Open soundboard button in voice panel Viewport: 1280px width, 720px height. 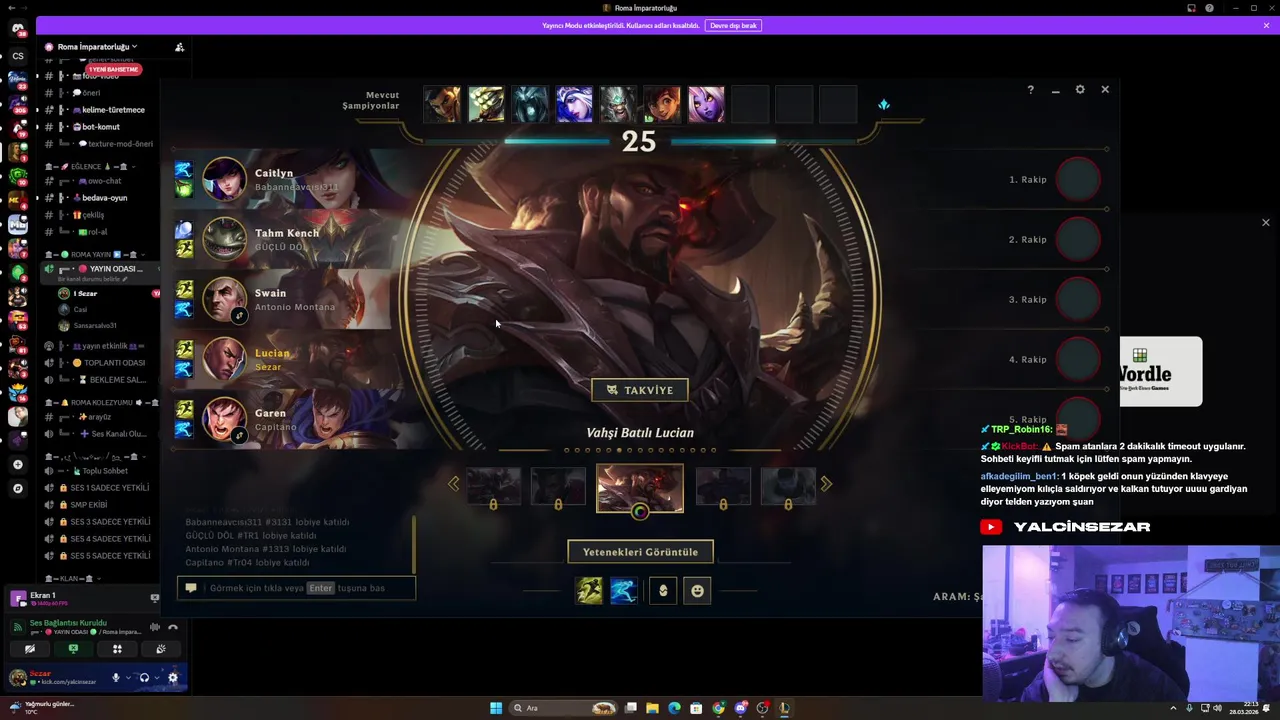tap(160, 649)
